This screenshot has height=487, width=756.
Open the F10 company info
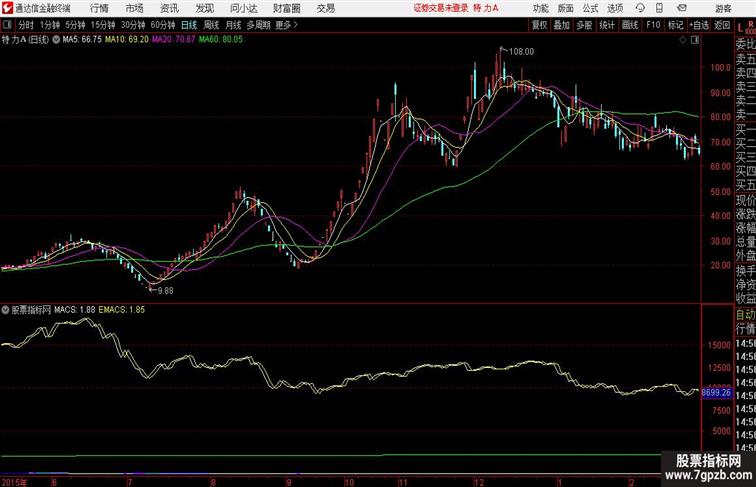(653, 25)
